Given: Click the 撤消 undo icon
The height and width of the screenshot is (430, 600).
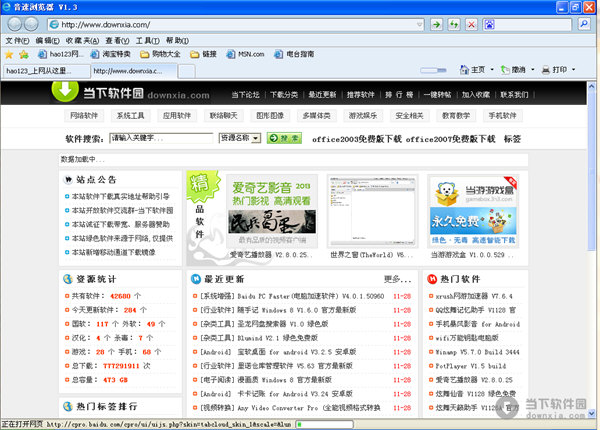Looking at the screenshot, I should pos(505,70).
